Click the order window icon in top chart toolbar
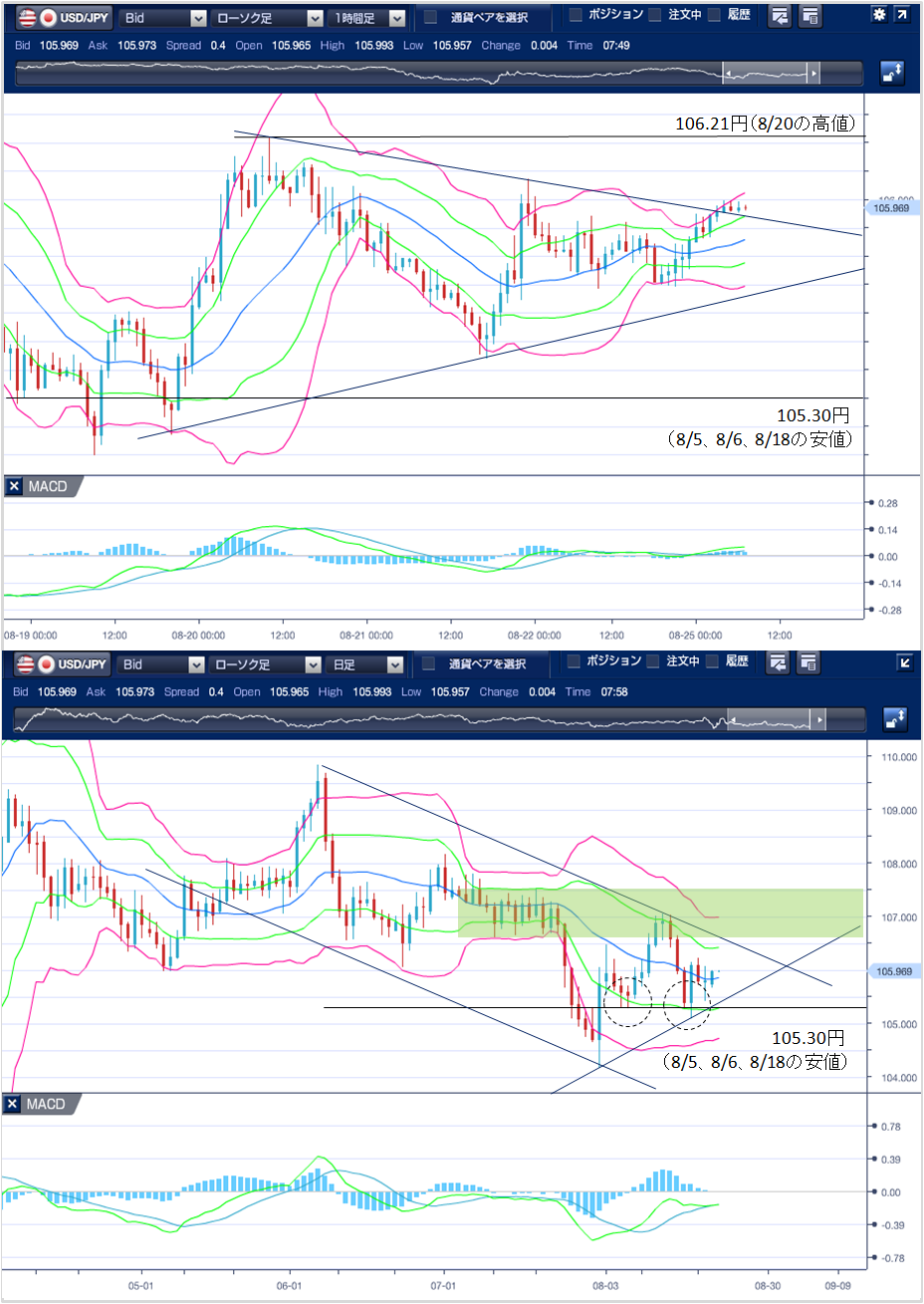Image resolution: width=924 pixels, height=1304 pixels. pos(779,16)
